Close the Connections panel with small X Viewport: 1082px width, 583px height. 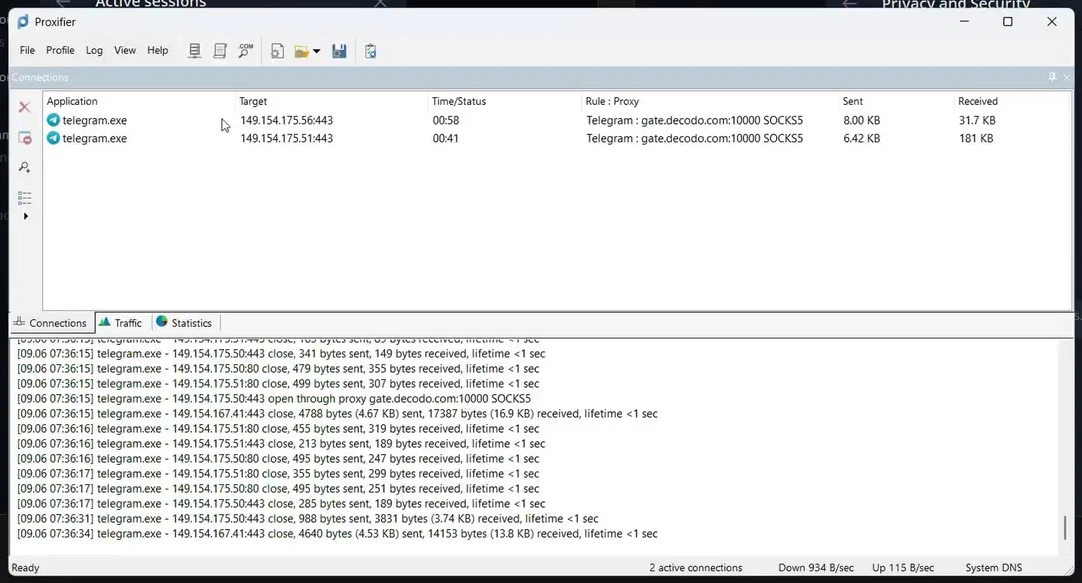pos(1067,77)
